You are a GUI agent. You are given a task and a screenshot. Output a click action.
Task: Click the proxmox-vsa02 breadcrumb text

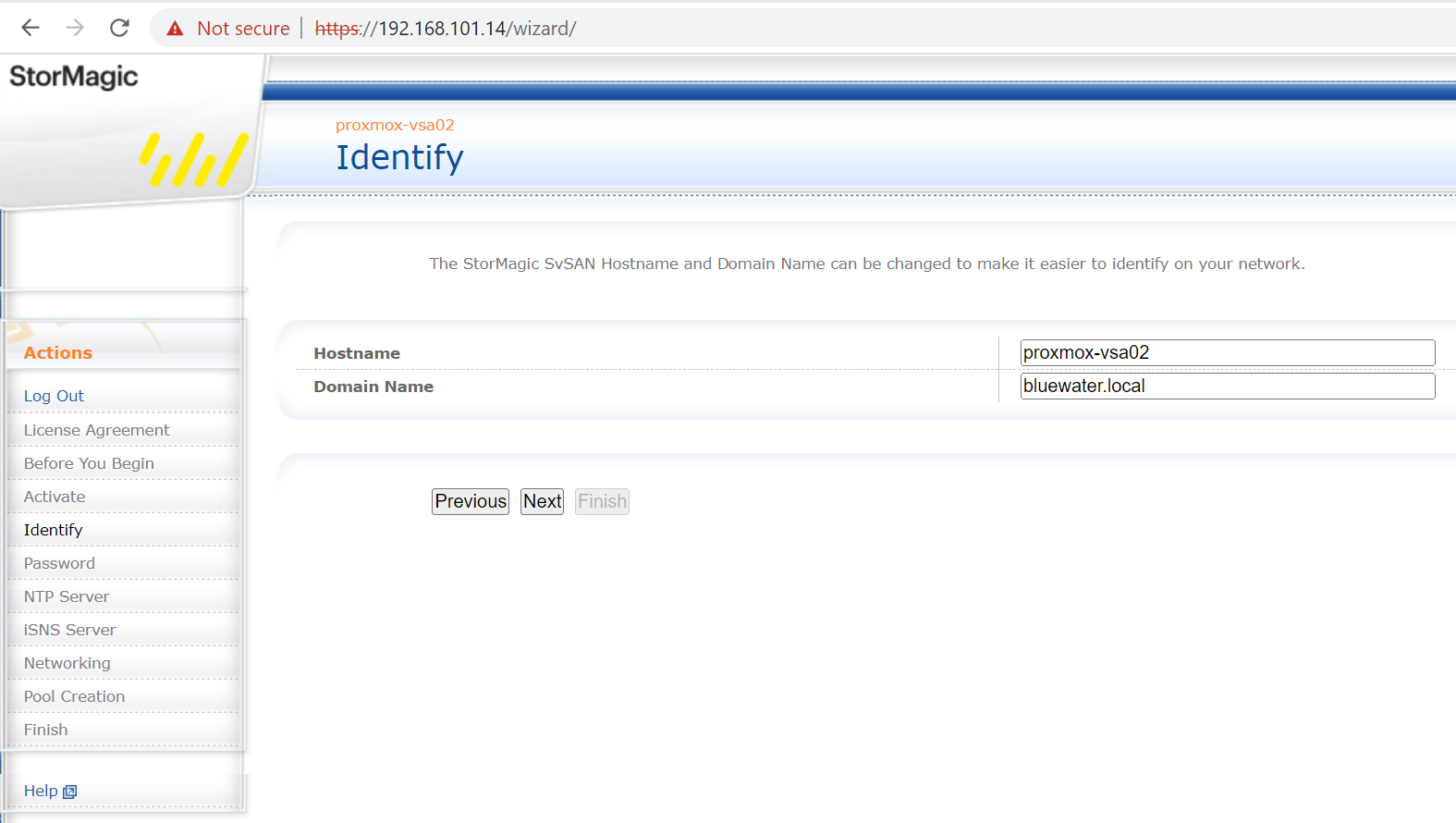coord(395,125)
